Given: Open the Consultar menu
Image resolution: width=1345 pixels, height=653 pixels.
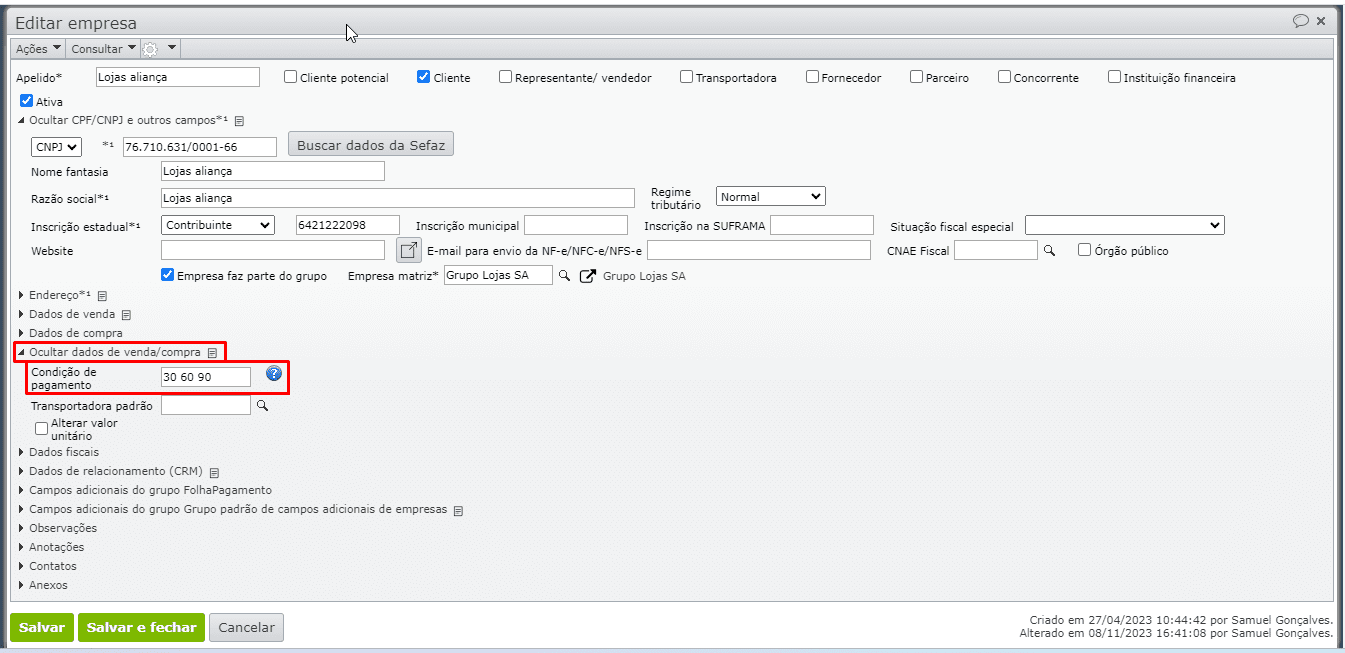Looking at the screenshot, I should (x=103, y=48).
